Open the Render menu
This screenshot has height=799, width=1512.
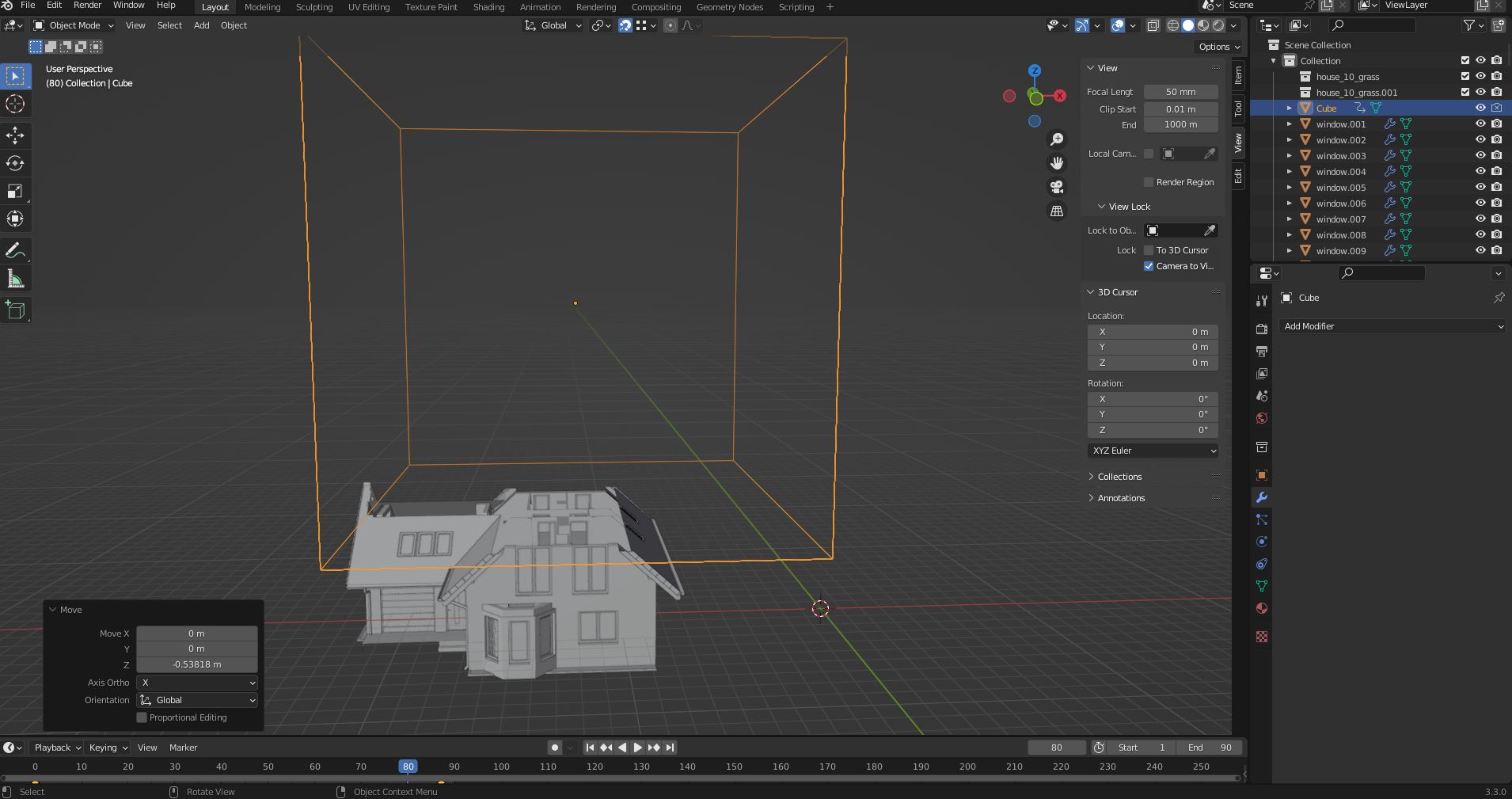pos(87,6)
